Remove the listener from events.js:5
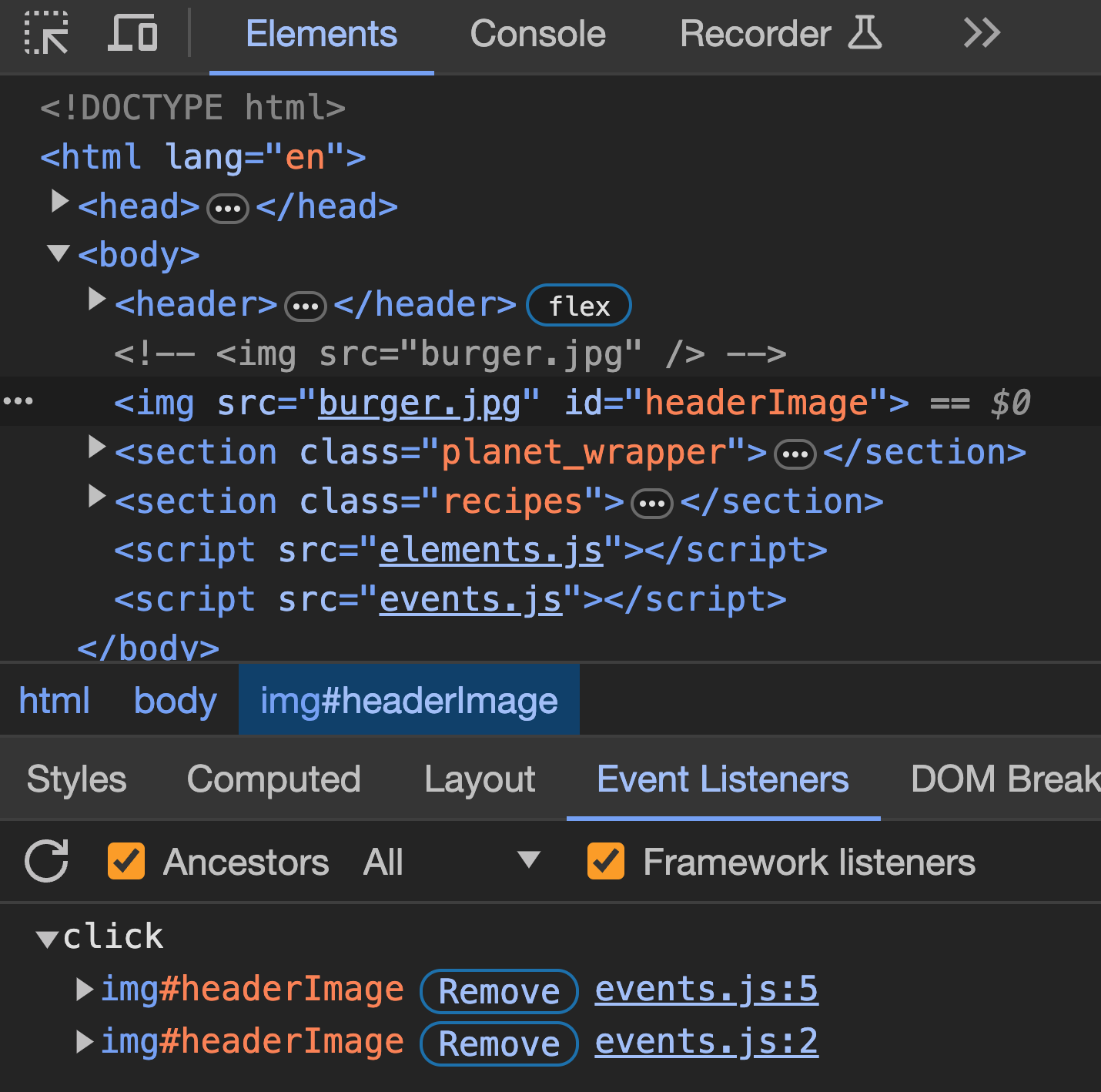This screenshot has height=1092, width=1101. tap(499, 991)
